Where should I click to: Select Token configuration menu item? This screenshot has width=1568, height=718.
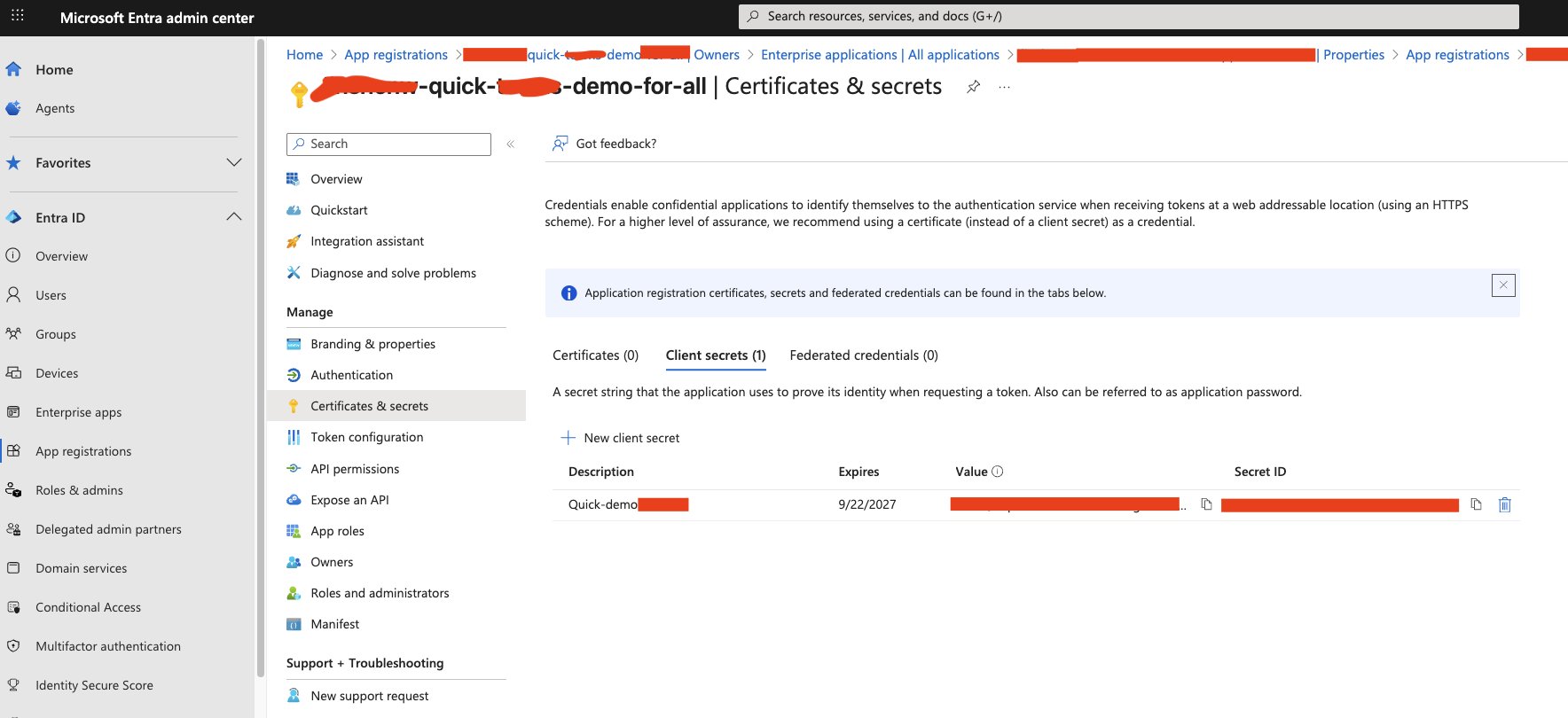point(366,437)
